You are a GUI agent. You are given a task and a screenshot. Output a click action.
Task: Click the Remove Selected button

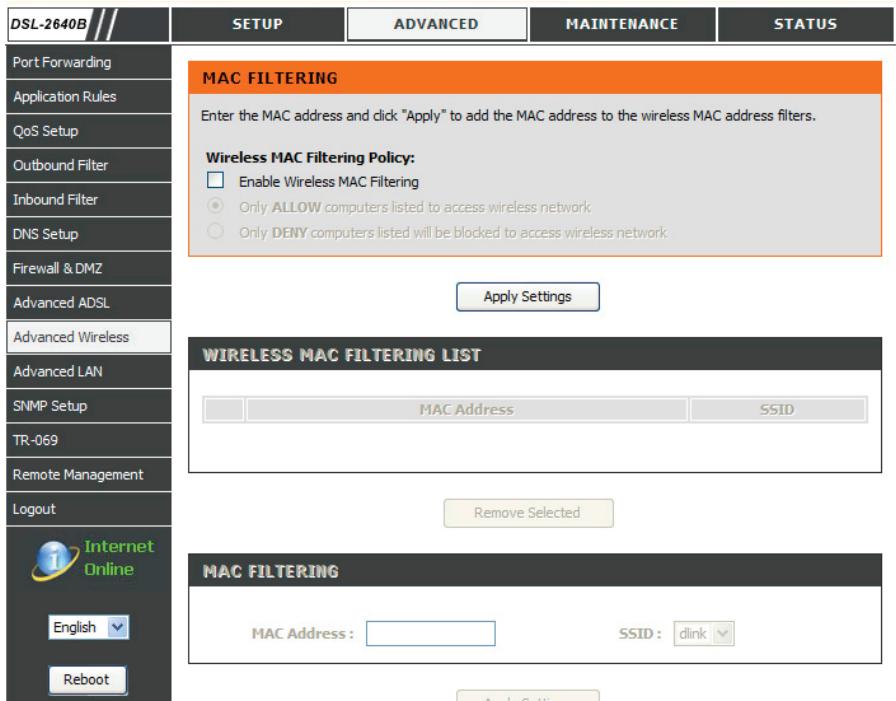tap(528, 513)
